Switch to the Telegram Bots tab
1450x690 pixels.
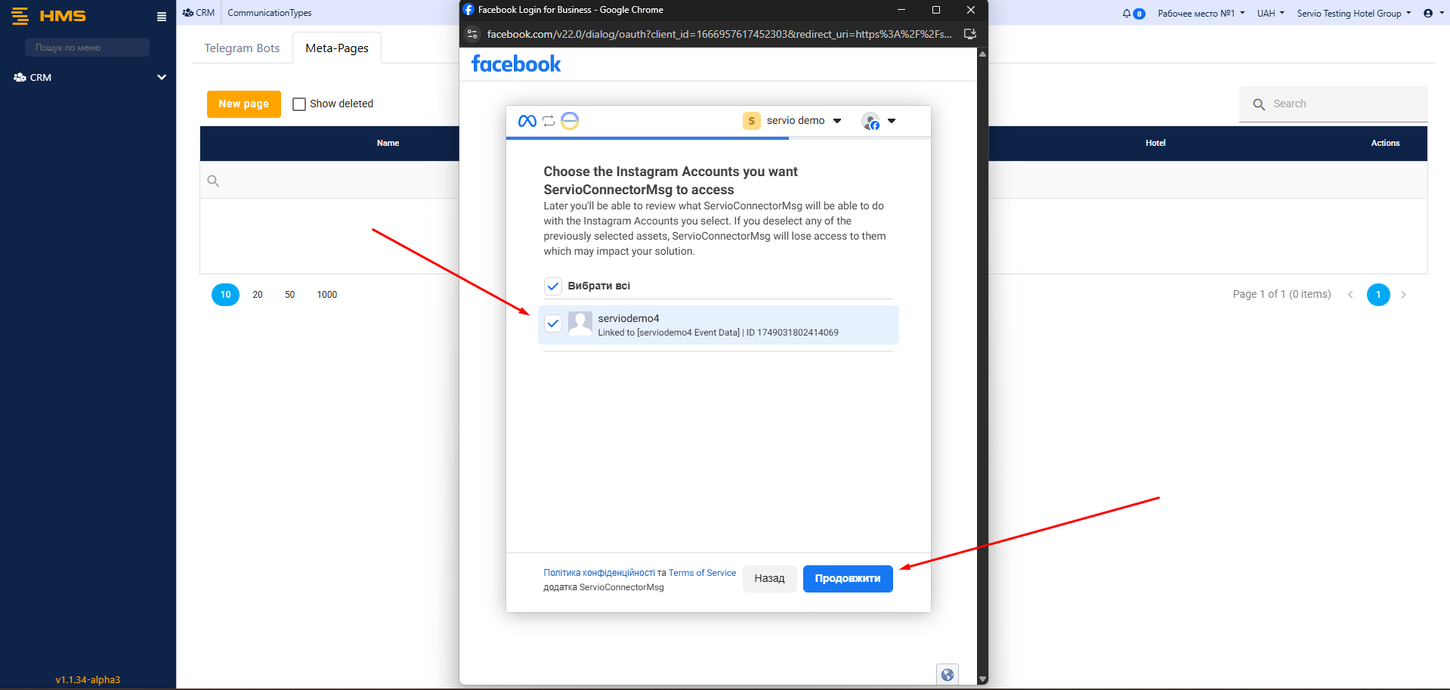241,47
